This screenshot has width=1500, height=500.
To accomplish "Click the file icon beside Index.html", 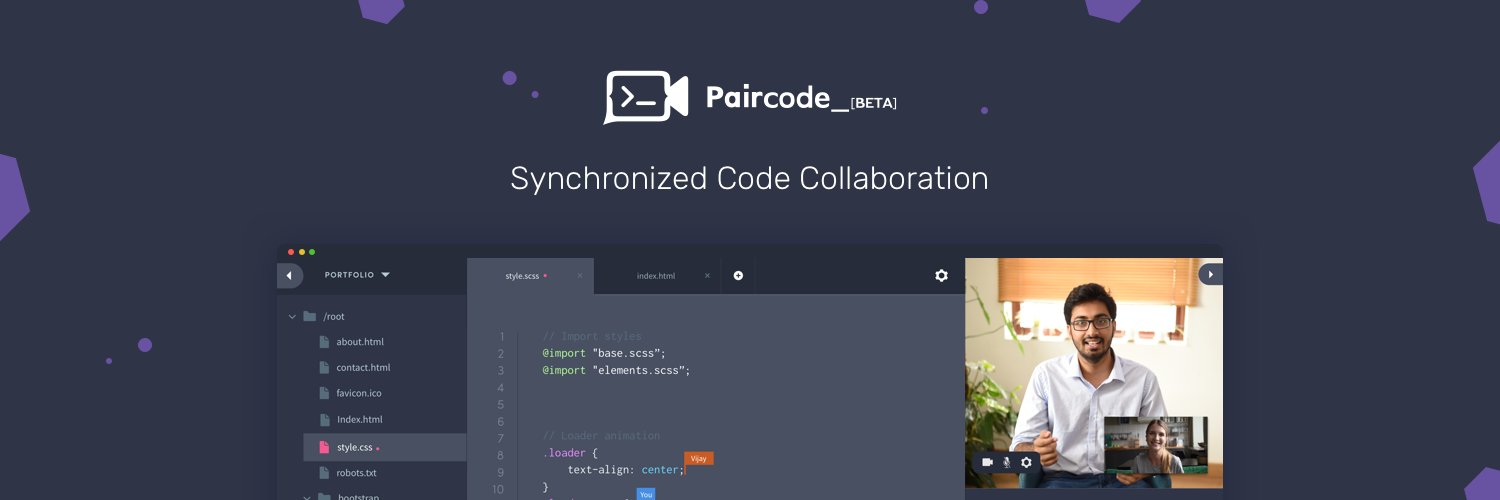I will coord(324,420).
